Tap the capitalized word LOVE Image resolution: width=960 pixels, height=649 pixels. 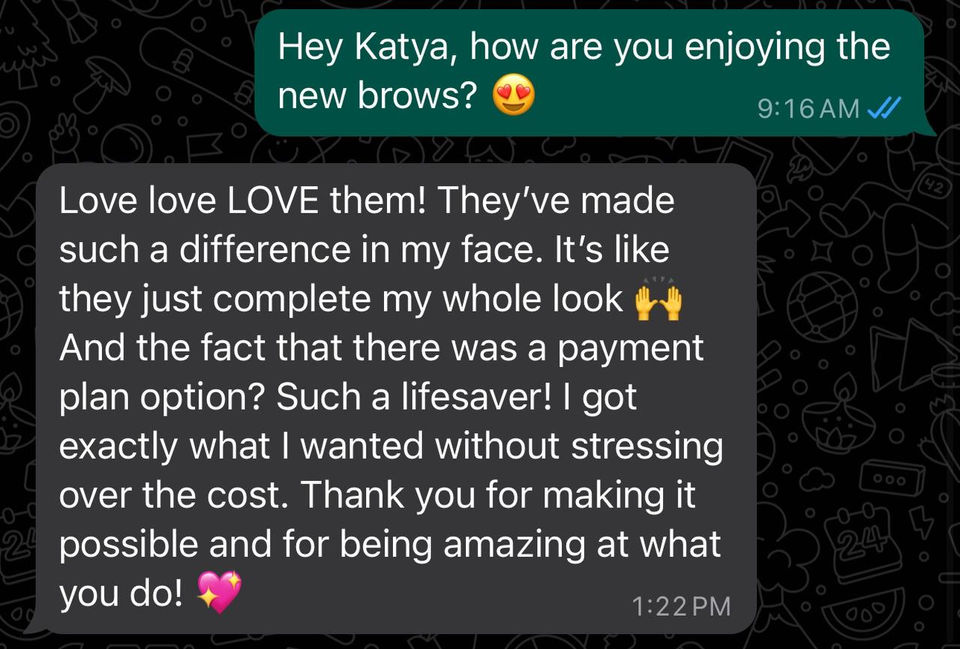(x=272, y=201)
